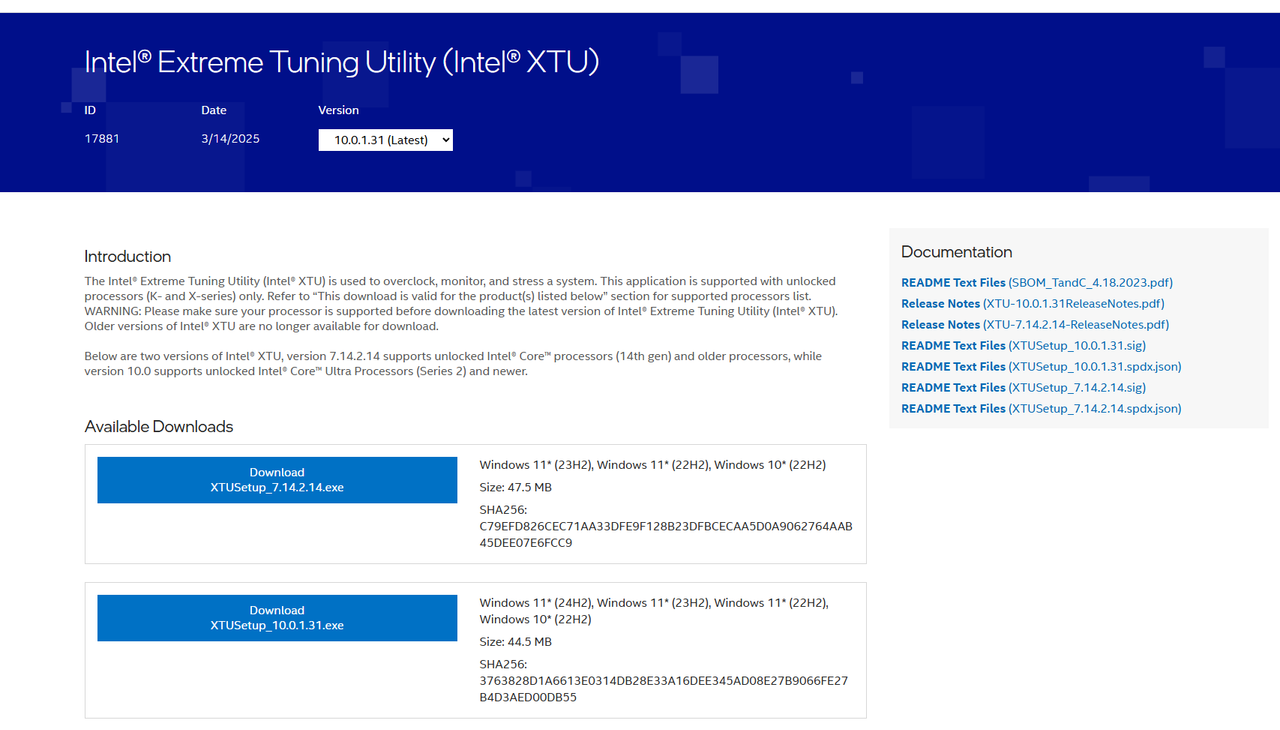
Task: Click the Size: 47.5 MB text
Action: [x=516, y=488]
